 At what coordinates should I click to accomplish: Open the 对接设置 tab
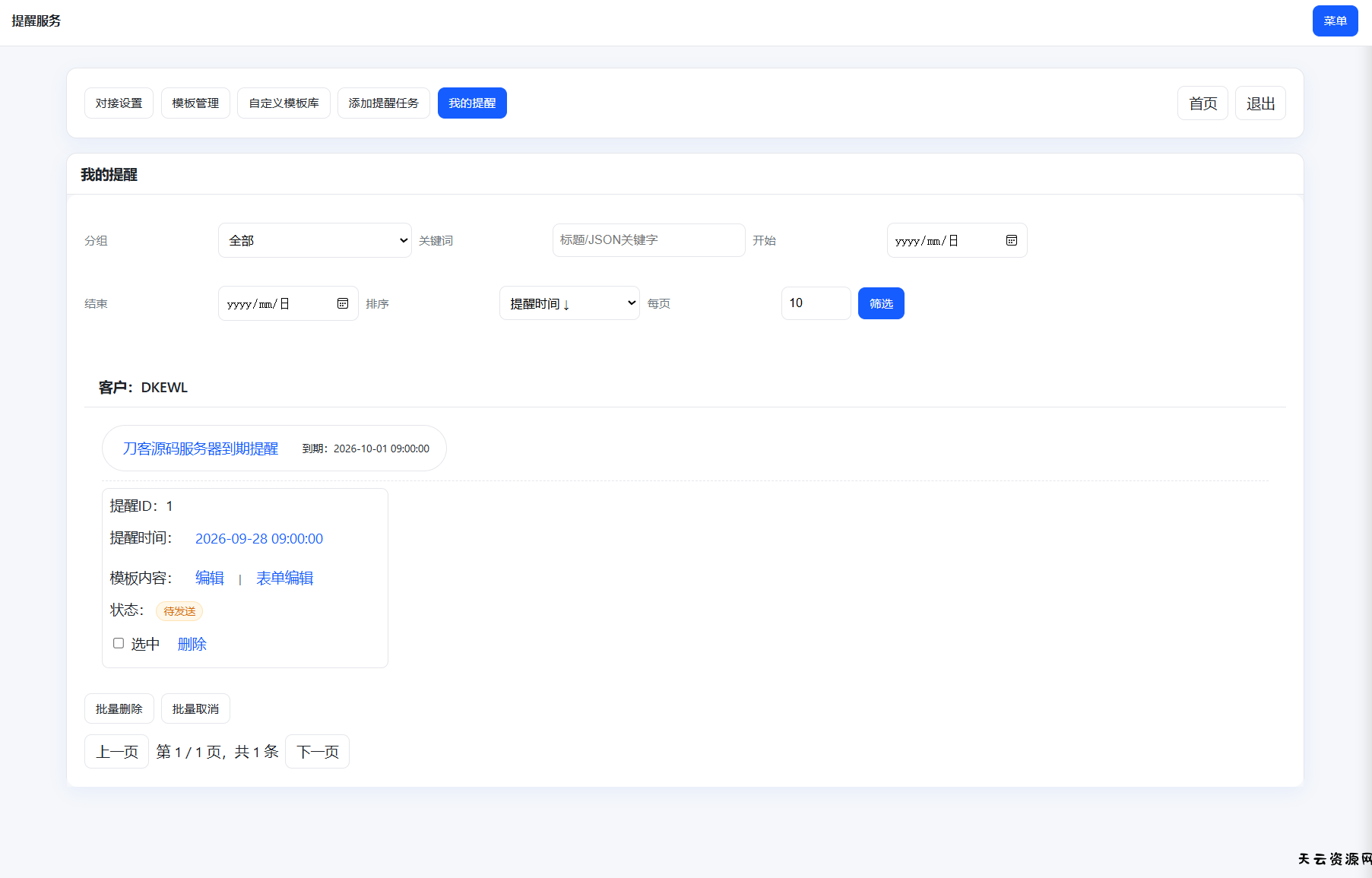click(x=119, y=103)
